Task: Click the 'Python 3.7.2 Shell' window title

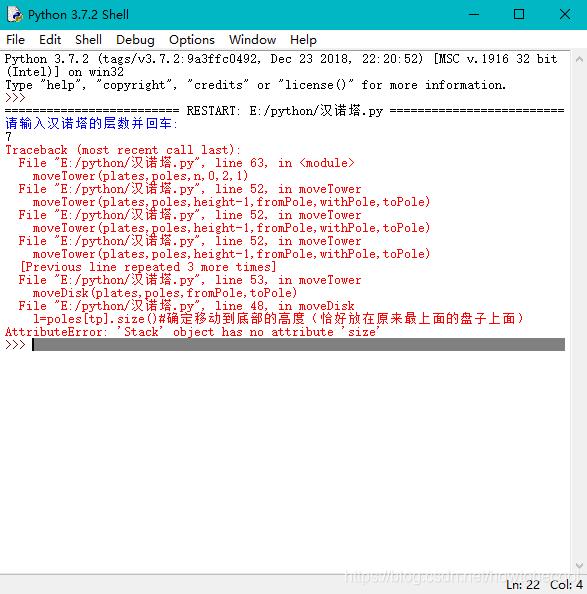Action: [78, 15]
